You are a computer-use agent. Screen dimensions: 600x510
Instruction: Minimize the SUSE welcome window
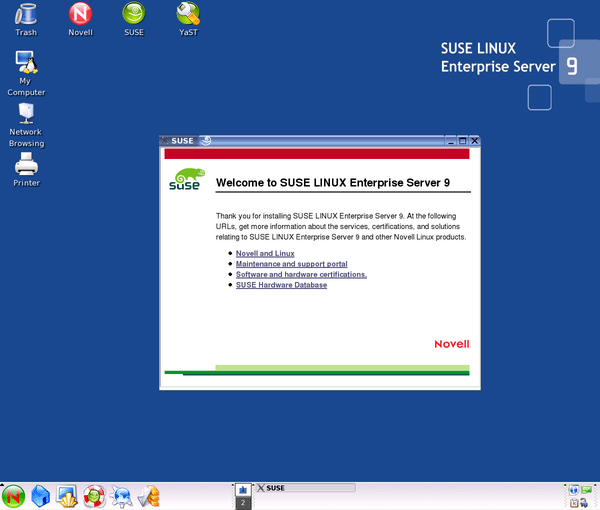tap(451, 141)
